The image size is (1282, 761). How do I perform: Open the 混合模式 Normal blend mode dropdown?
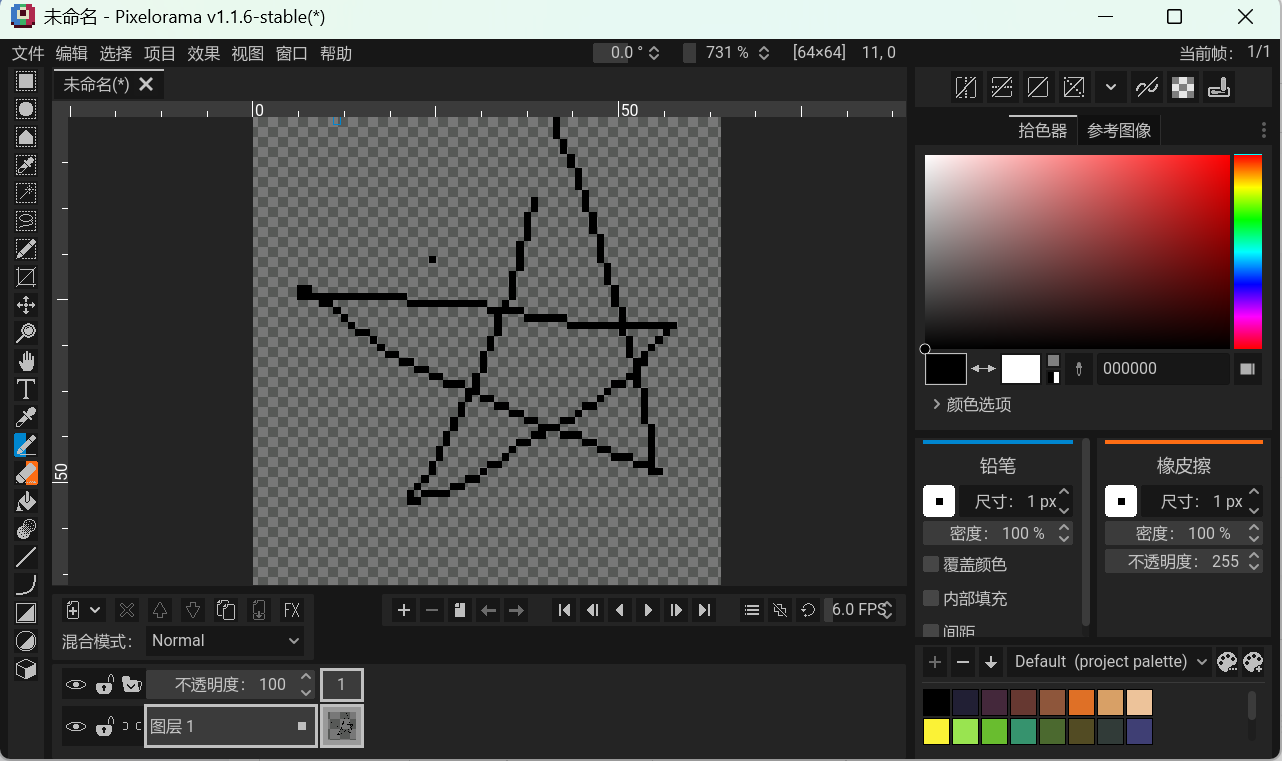click(224, 641)
